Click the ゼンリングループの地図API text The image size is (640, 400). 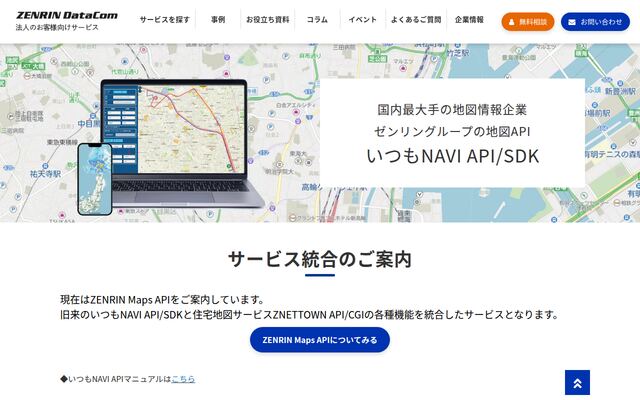click(452, 131)
